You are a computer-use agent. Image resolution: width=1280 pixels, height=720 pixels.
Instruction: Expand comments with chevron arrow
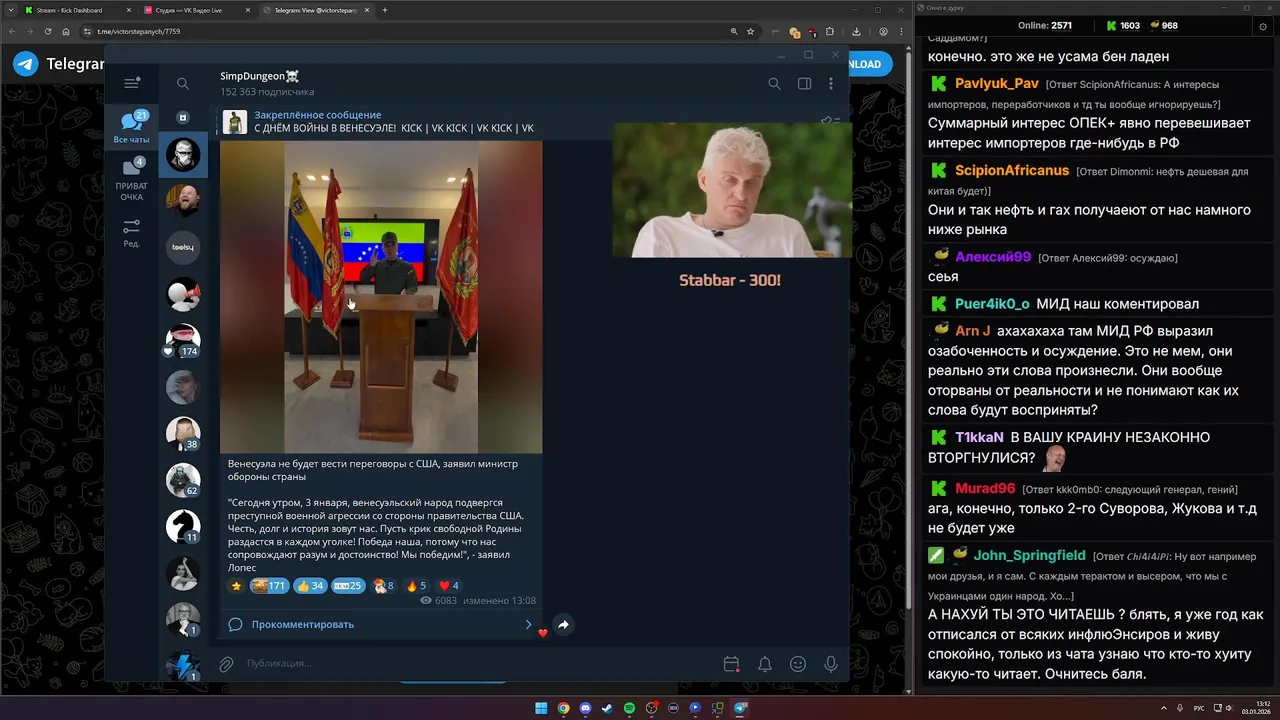(x=529, y=624)
